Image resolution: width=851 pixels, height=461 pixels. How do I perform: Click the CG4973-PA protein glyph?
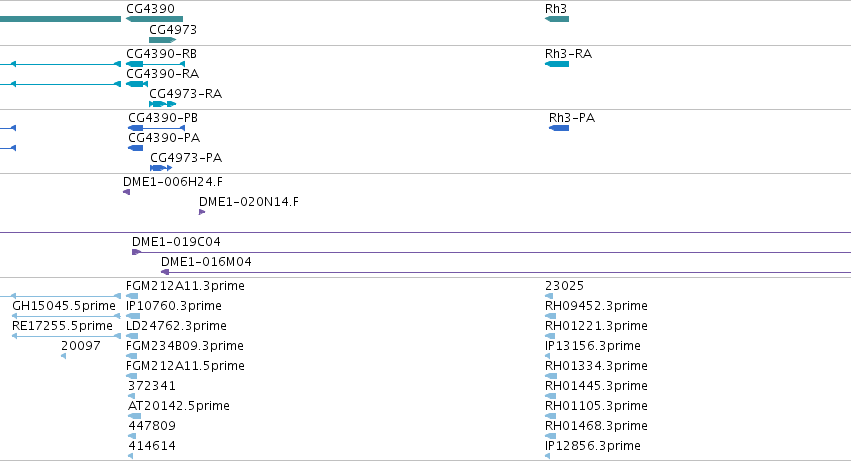pos(161,168)
